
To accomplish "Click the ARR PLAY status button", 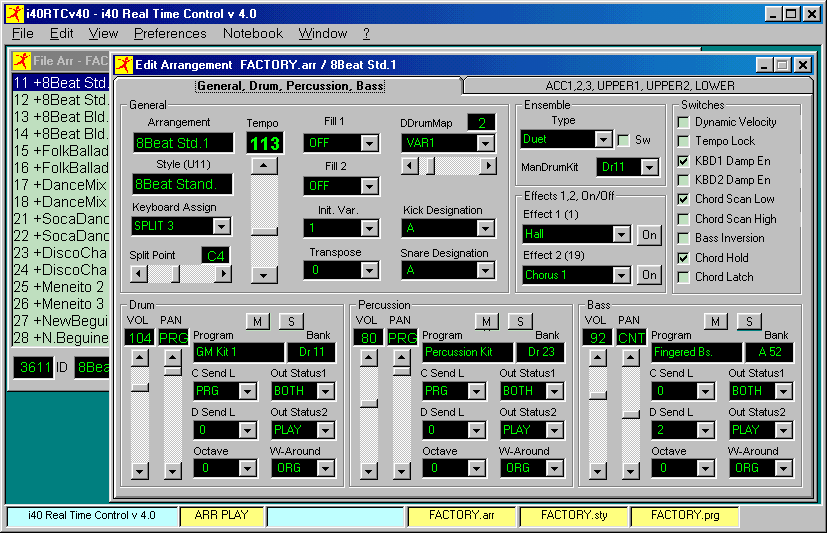I will pos(221,516).
